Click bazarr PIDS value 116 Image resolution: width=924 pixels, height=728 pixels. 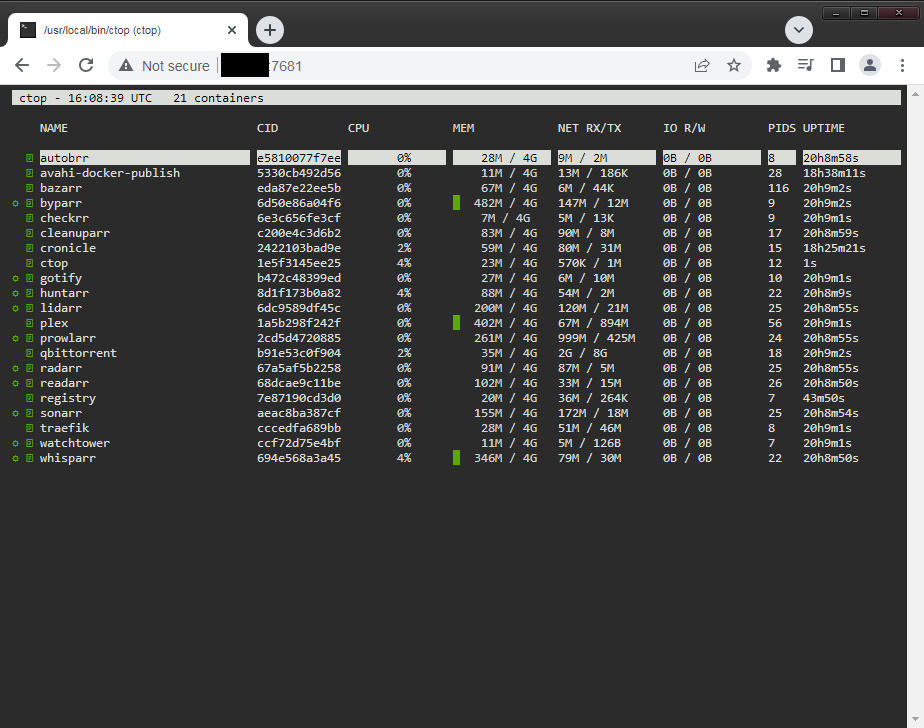click(x=778, y=188)
